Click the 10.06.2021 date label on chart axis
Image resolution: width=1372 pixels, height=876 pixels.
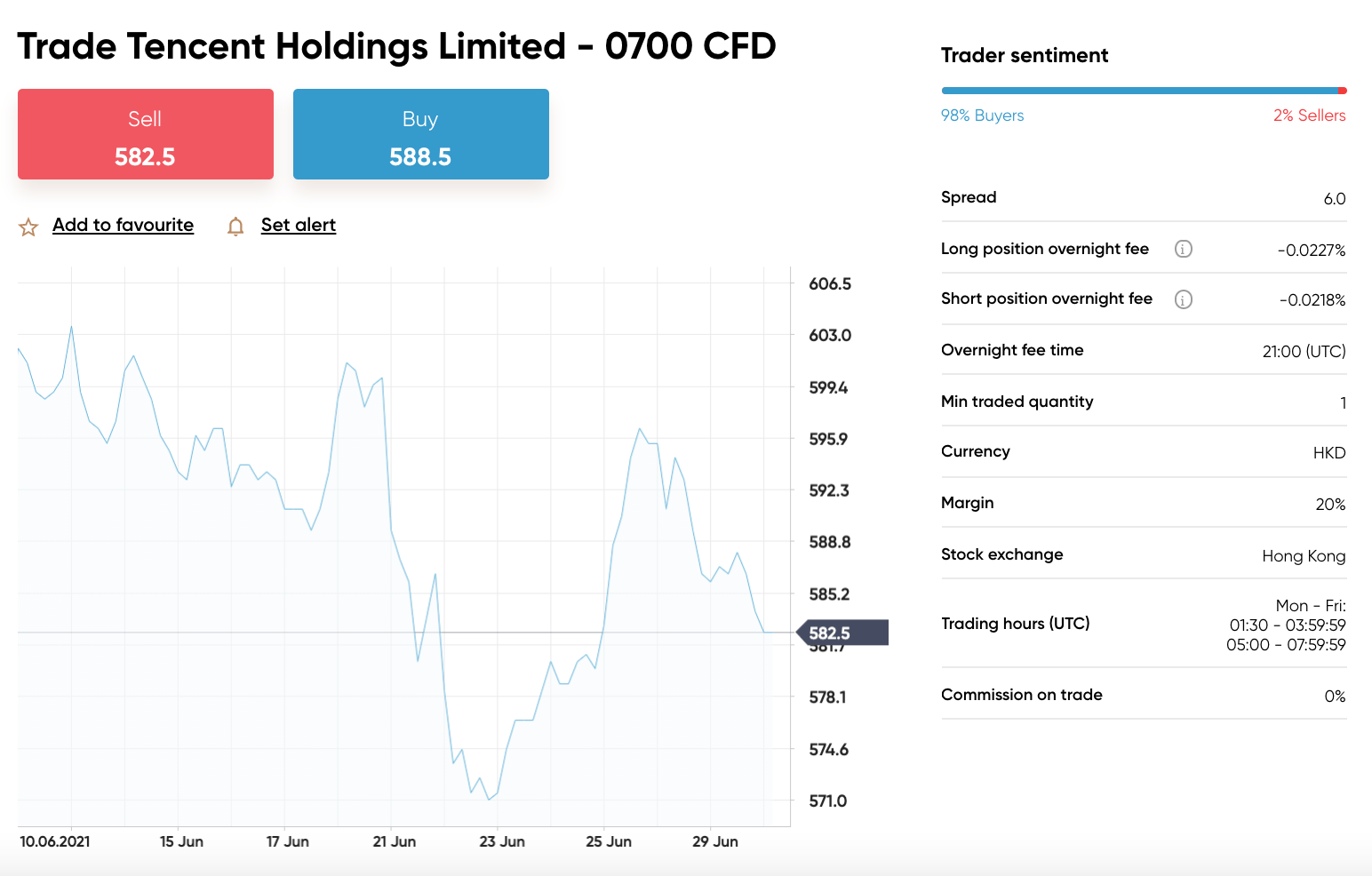point(55,841)
